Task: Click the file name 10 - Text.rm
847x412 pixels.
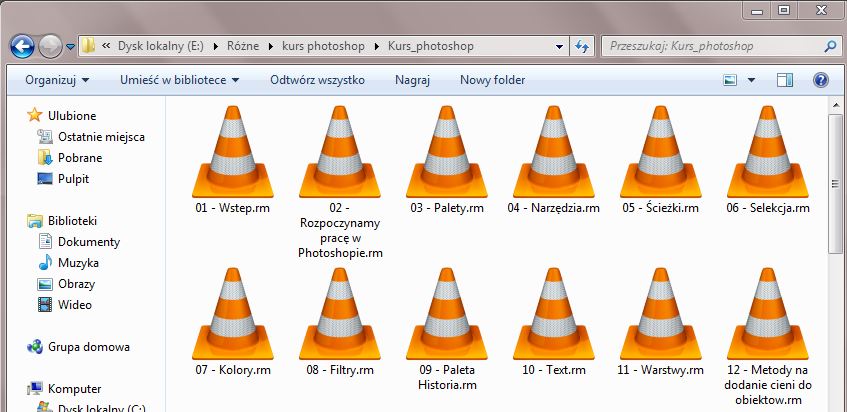Action: (x=554, y=370)
